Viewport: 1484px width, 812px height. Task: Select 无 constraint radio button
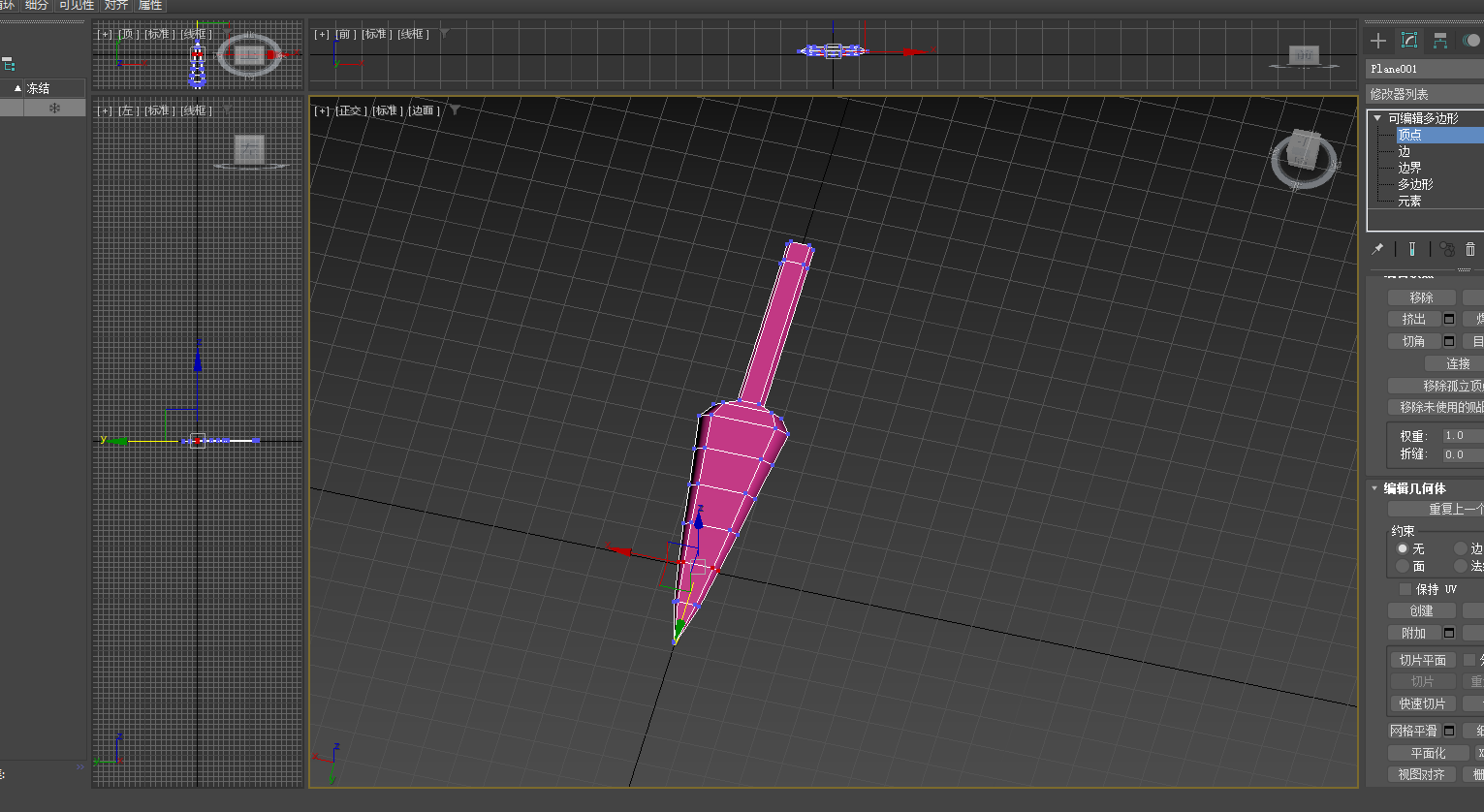point(1402,548)
